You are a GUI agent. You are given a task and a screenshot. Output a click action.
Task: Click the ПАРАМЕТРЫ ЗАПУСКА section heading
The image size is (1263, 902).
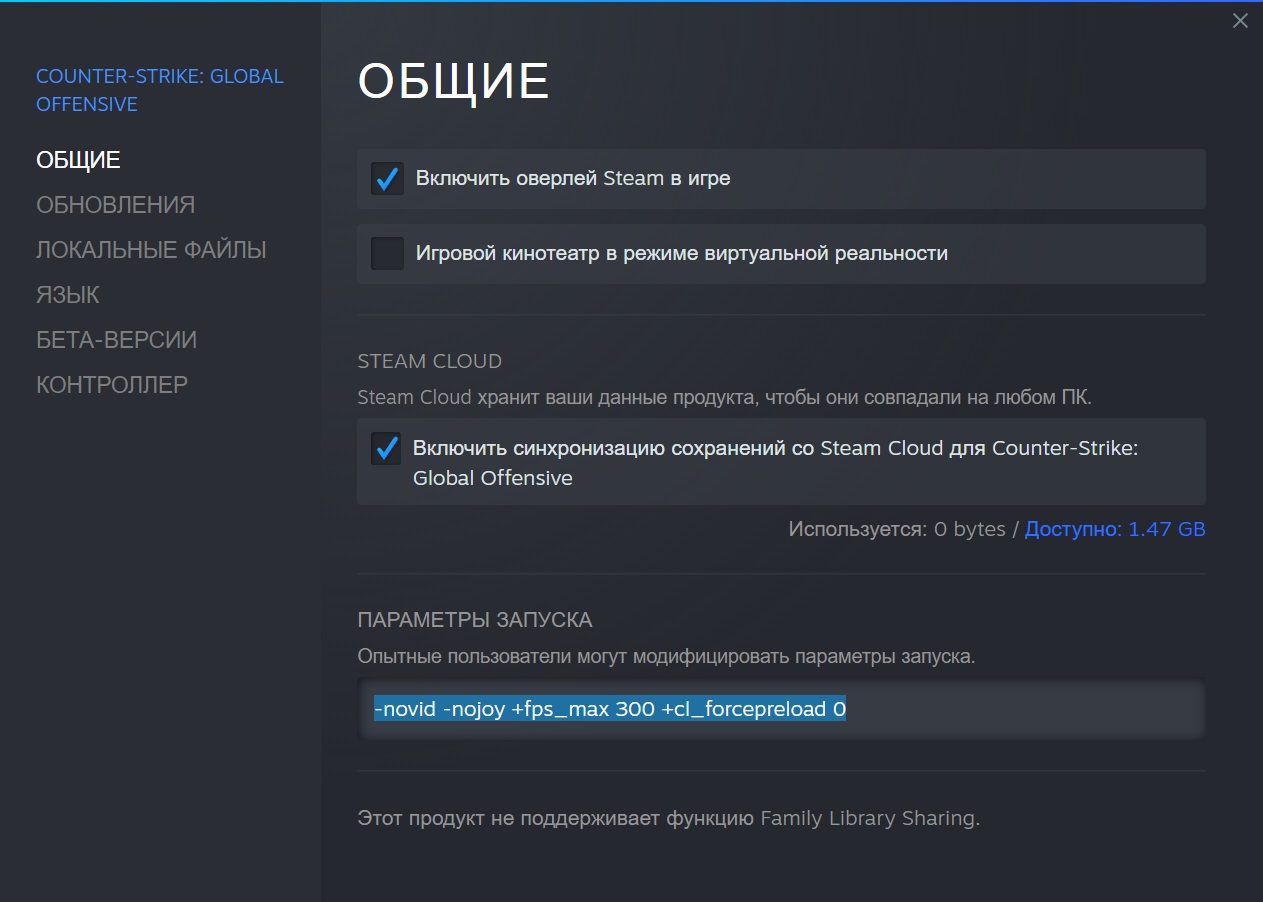click(475, 620)
